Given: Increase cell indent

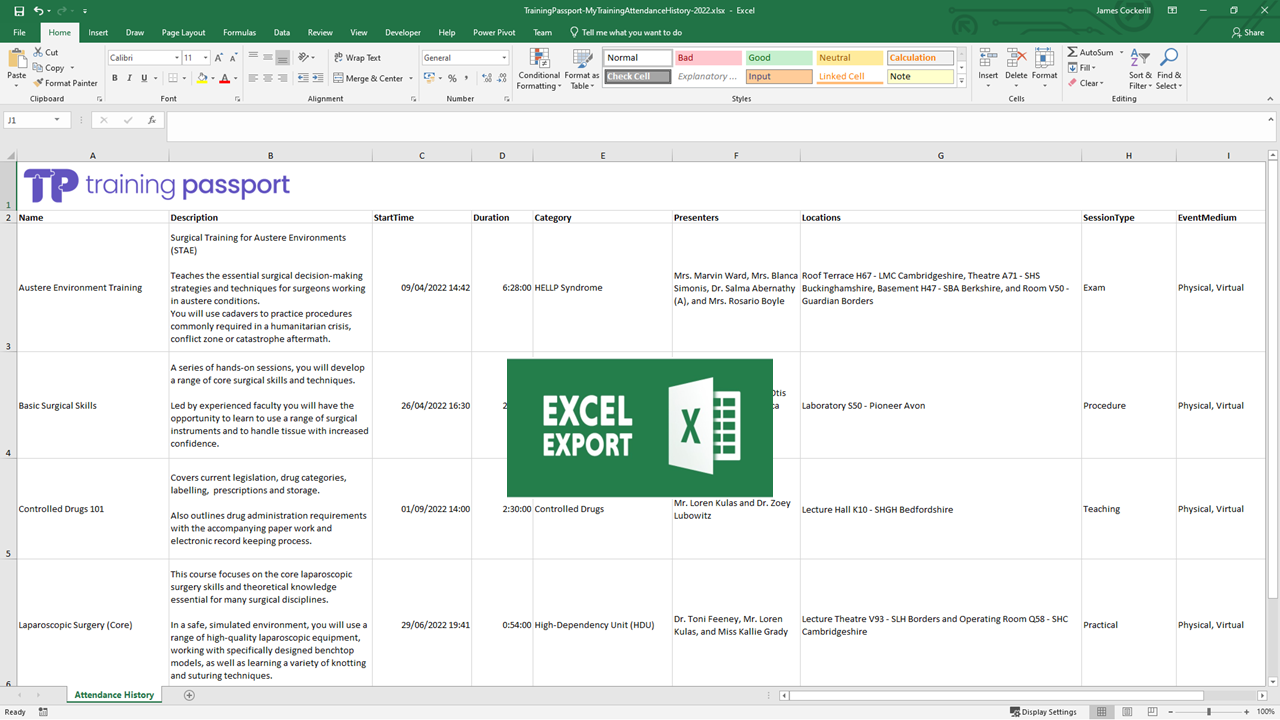Looking at the screenshot, I should coord(318,78).
